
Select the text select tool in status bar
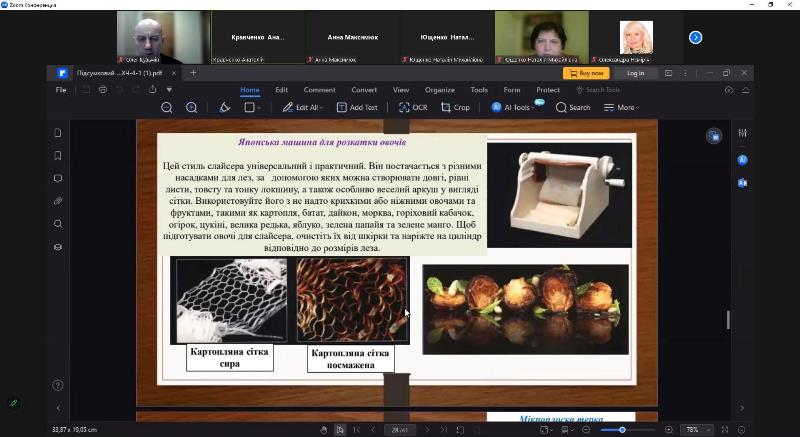pyautogui.click(x=340, y=430)
